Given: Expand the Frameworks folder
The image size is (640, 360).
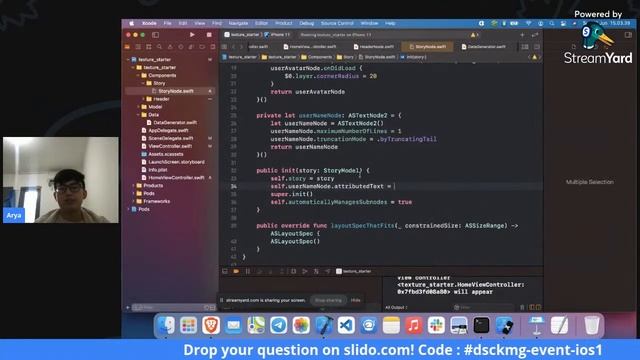Looking at the screenshot, I should coord(133,201).
